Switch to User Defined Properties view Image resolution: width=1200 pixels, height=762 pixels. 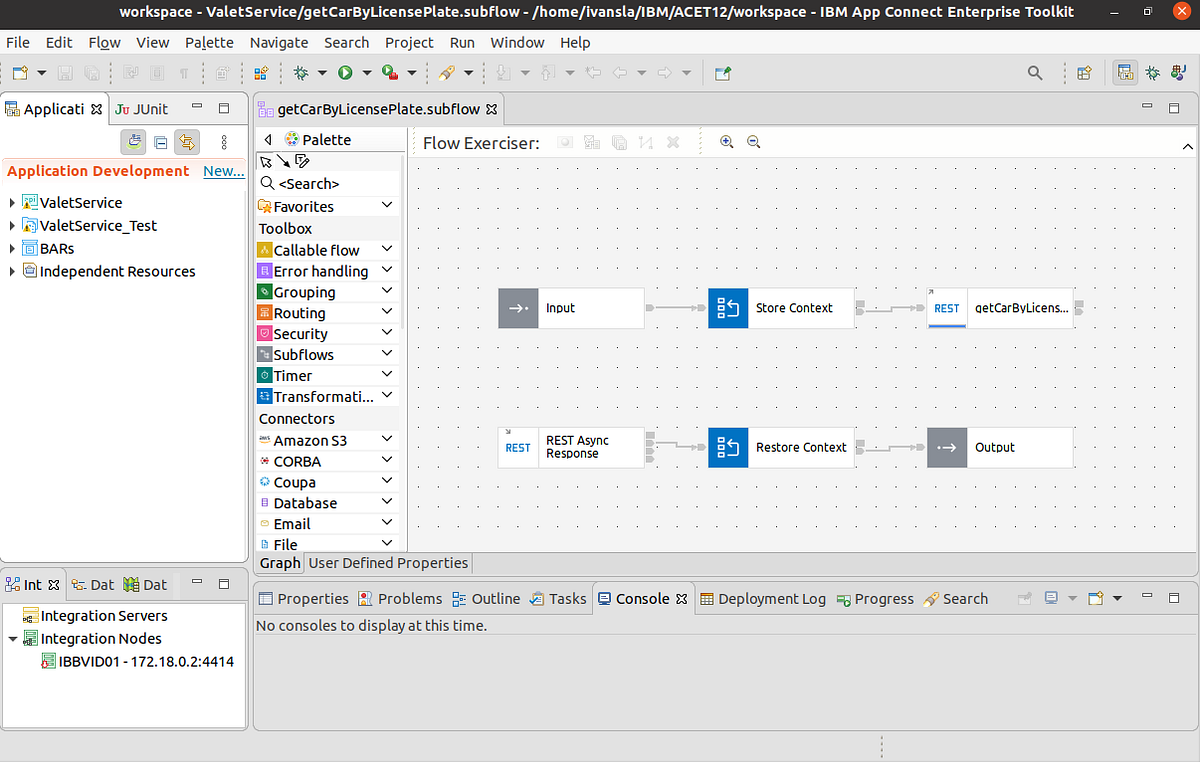388,562
